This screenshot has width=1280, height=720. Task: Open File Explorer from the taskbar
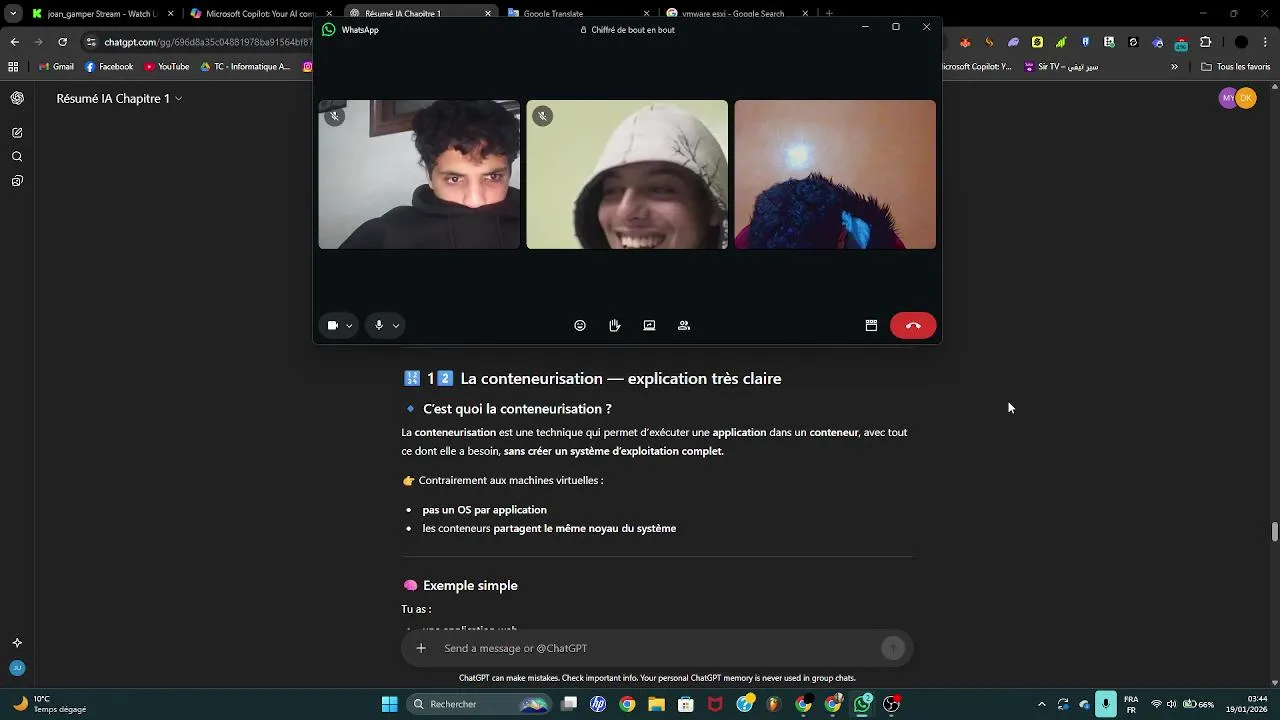656,704
